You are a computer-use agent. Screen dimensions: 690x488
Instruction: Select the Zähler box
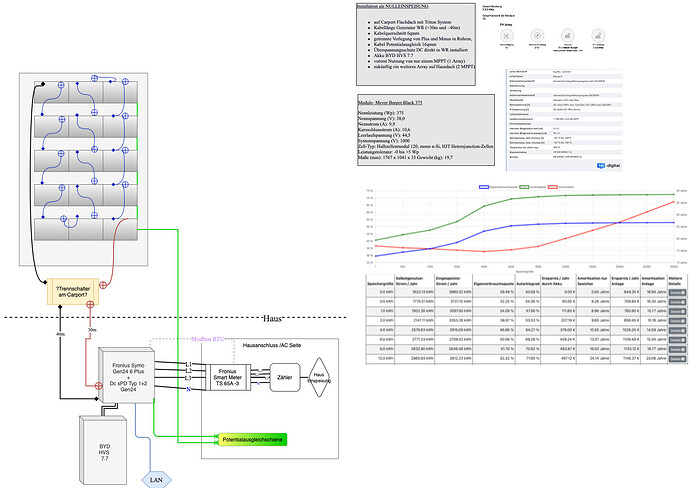[x=285, y=377]
